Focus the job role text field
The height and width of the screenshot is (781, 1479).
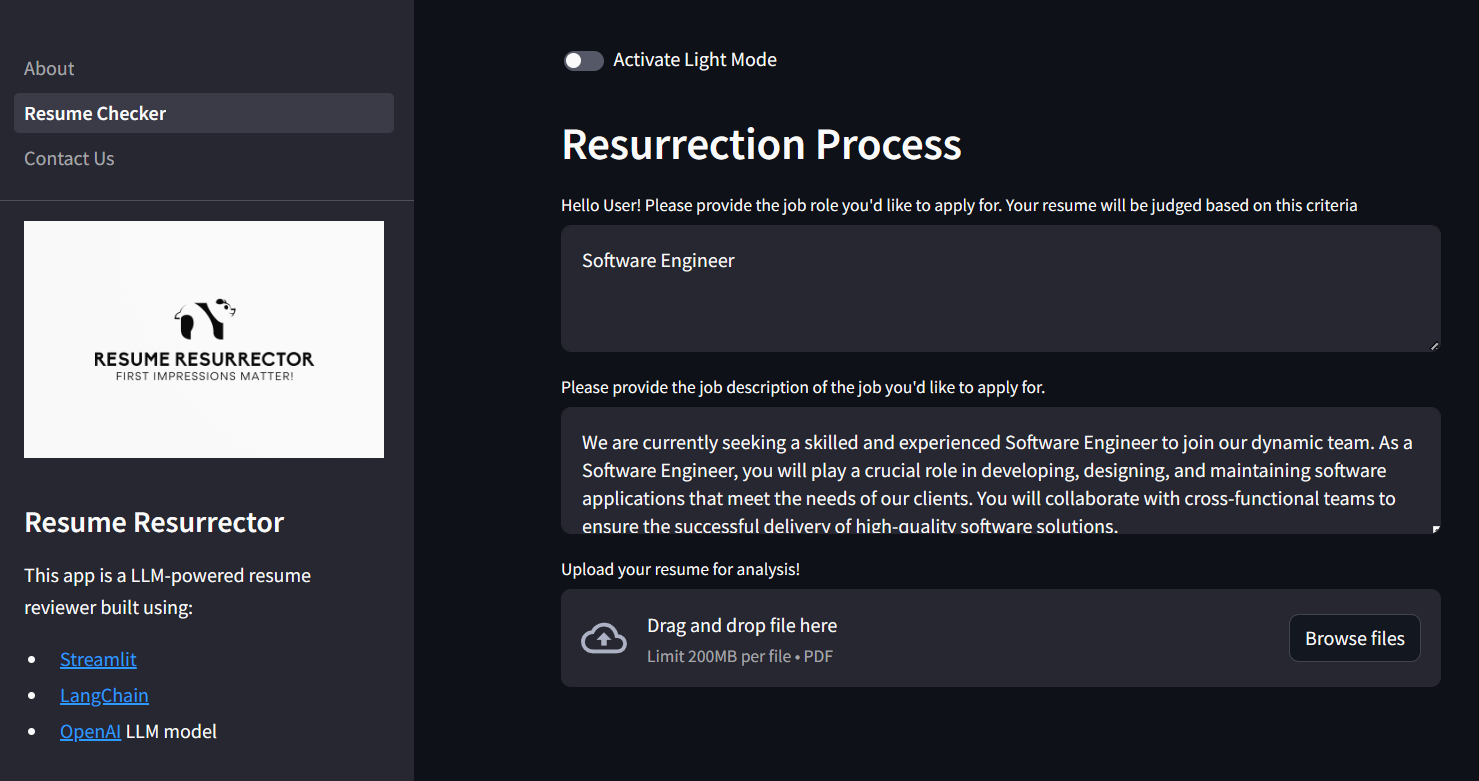point(1001,288)
